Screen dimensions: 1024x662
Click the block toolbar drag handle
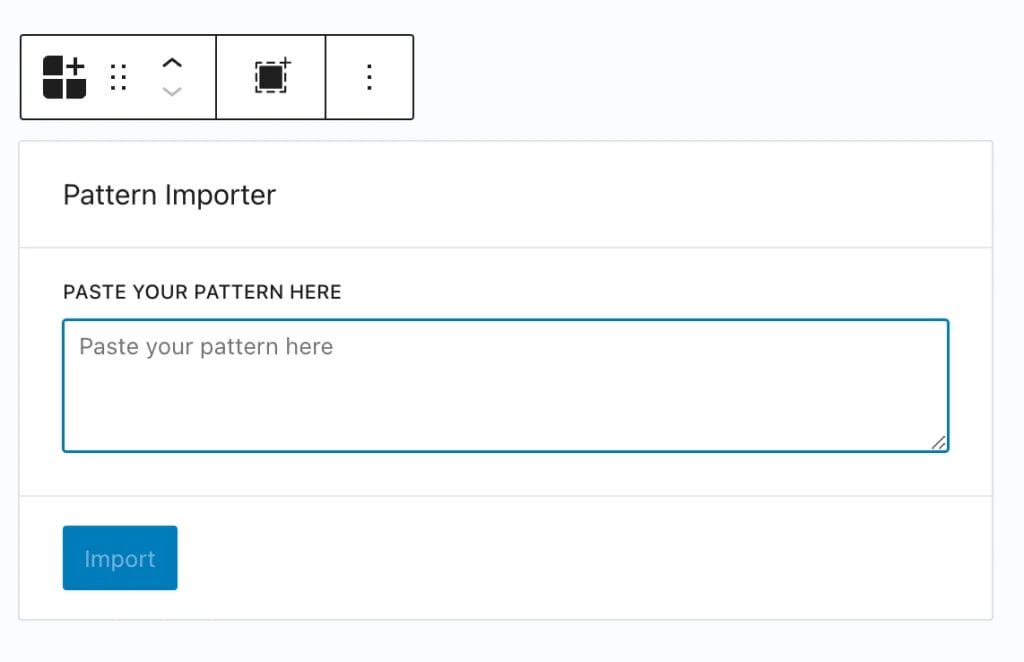(119, 77)
